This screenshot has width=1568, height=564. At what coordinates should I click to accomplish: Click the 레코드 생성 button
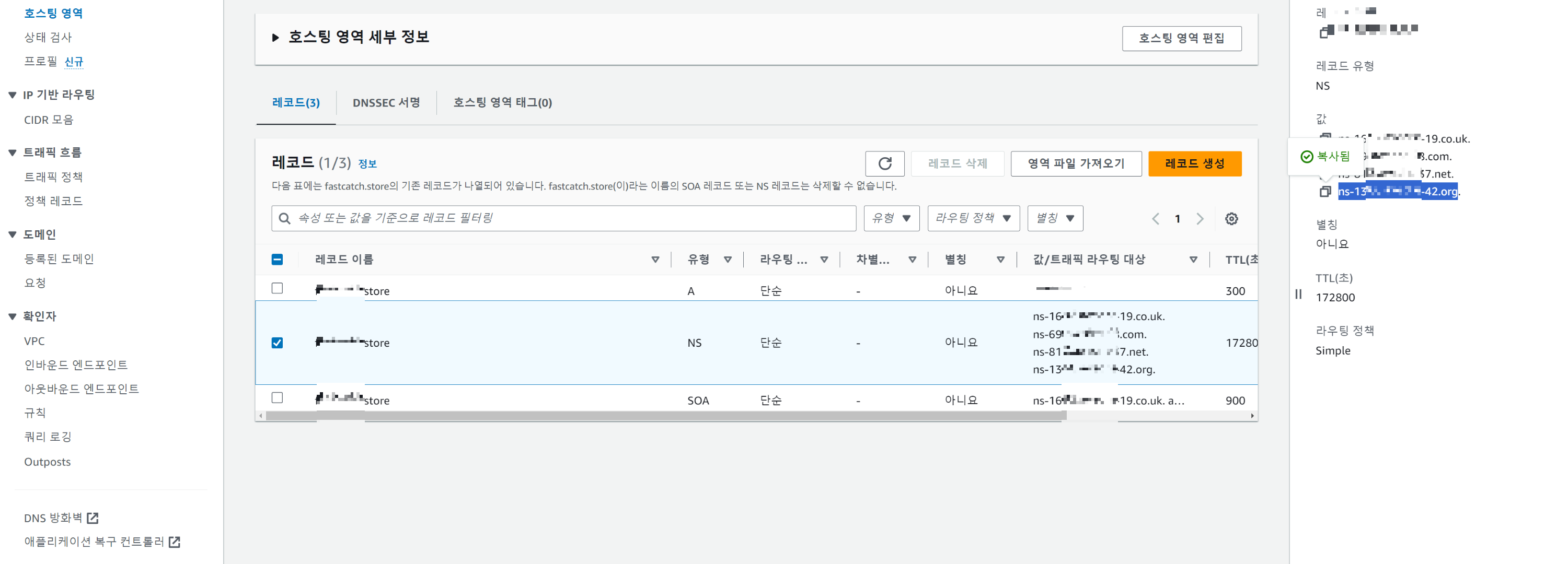click(x=1194, y=163)
